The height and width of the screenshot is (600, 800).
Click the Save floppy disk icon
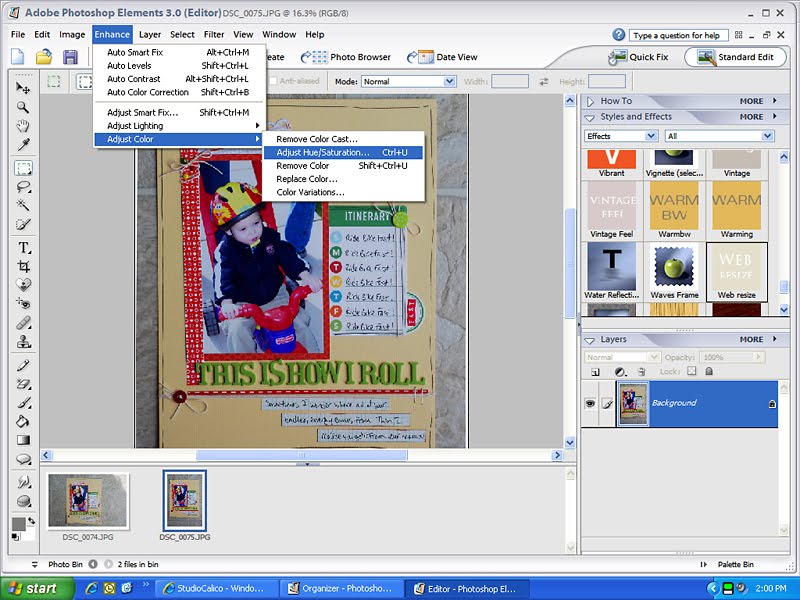(70, 57)
